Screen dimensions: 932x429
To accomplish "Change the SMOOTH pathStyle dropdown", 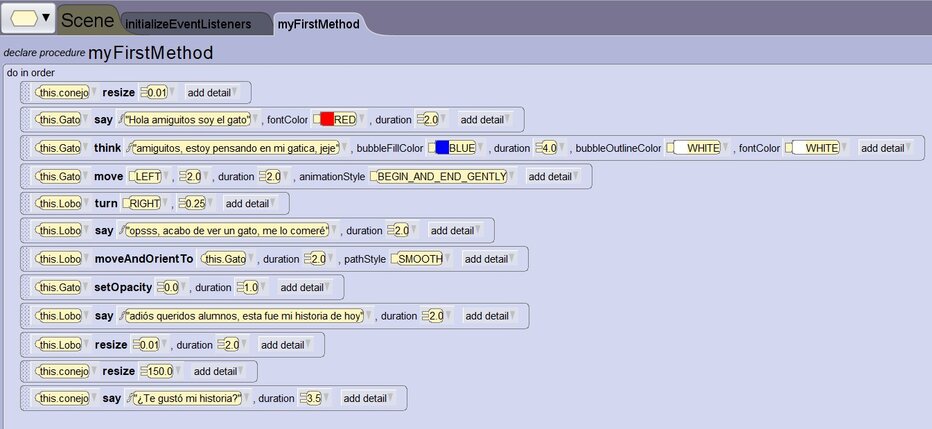I will tap(420, 259).
